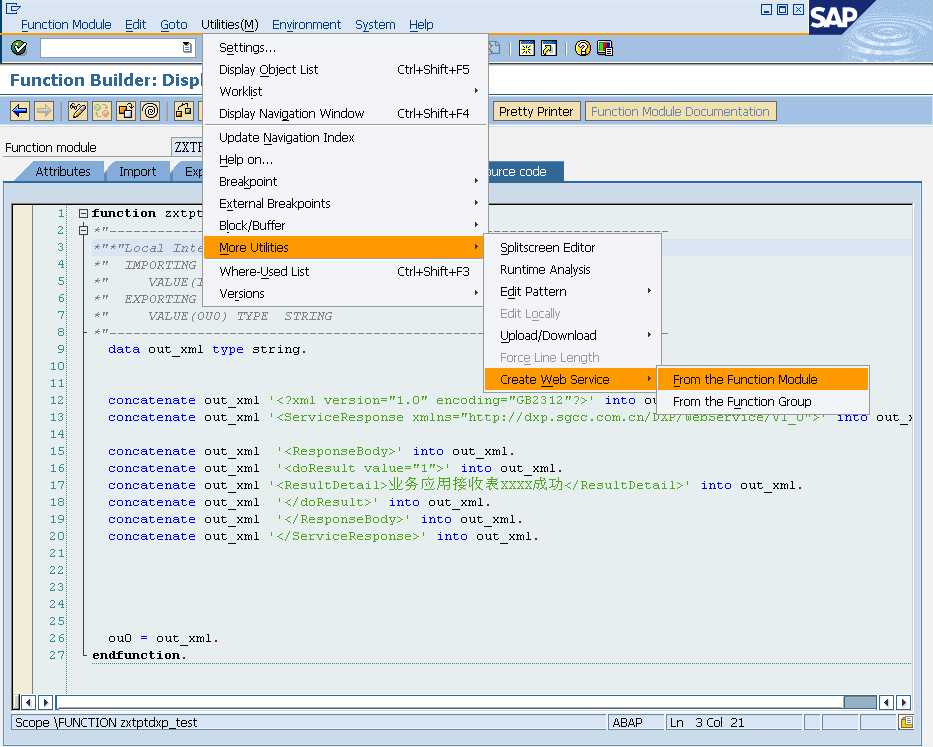This screenshot has width=933, height=747.
Task: Expand the Edit Pattern submenu
Action: [572, 292]
